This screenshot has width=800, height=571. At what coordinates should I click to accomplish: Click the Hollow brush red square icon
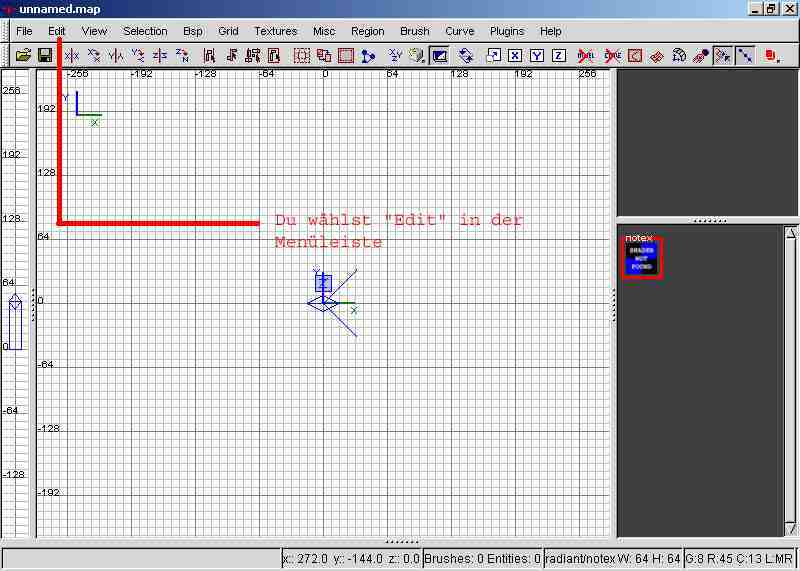point(346,56)
